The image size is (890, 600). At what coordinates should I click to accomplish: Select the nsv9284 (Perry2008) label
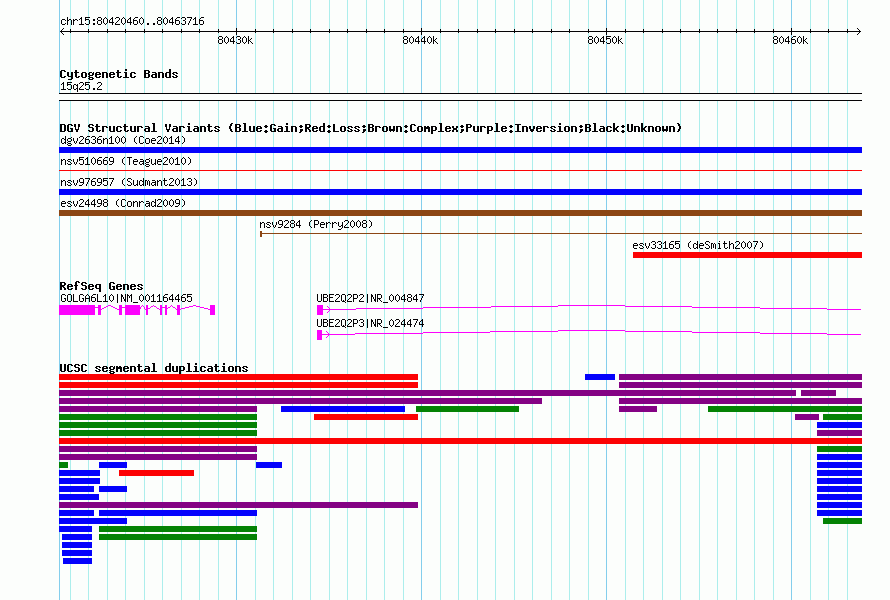pyautogui.click(x=316, y=224)
